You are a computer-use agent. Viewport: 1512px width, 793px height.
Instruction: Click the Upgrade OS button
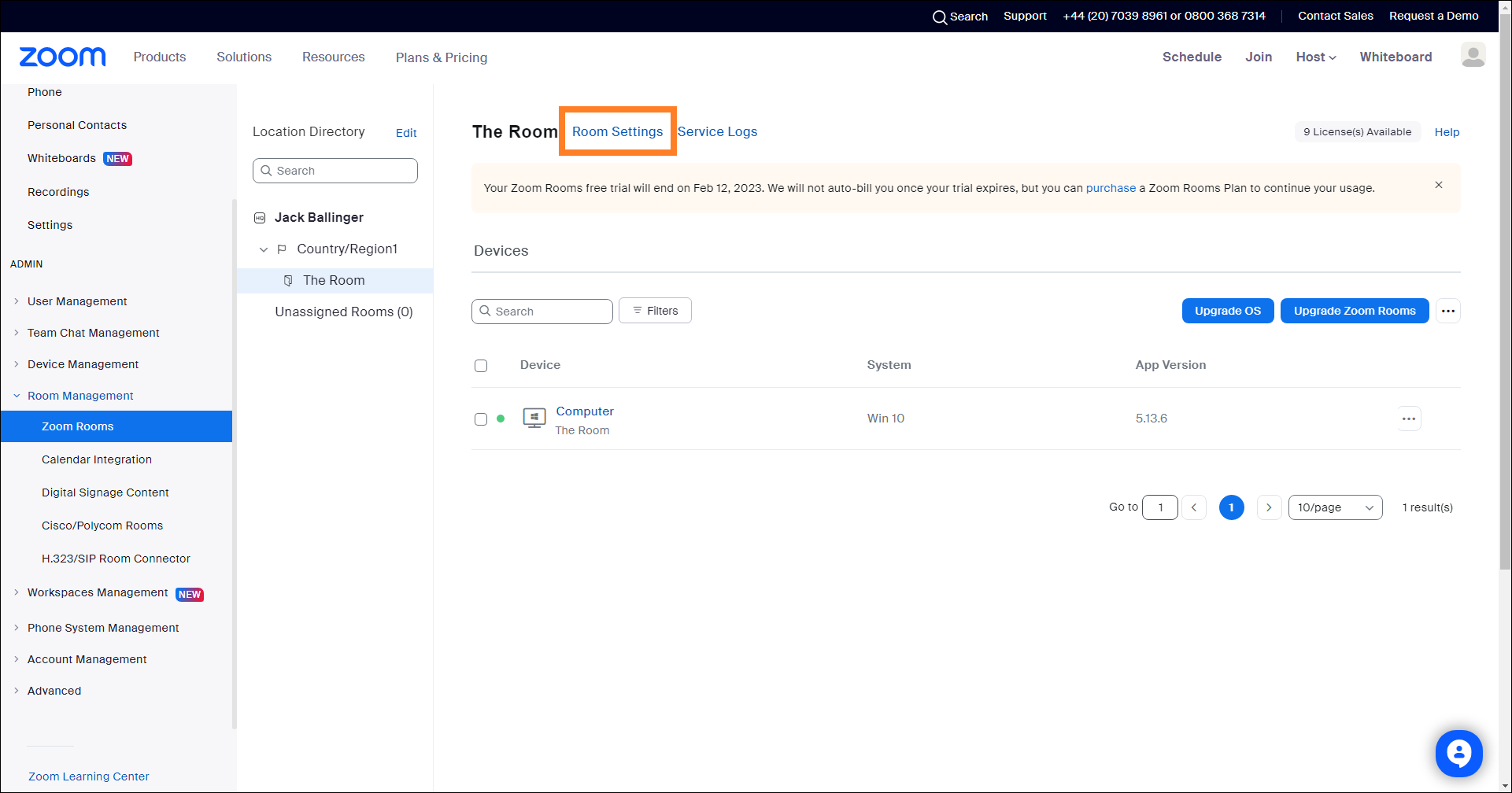tap(1227, 311)
